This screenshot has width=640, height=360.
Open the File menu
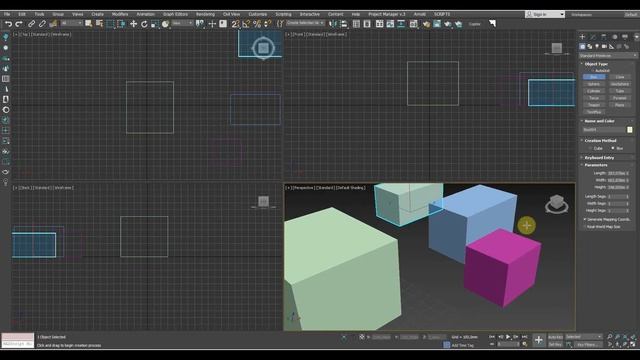click(7, 14)
